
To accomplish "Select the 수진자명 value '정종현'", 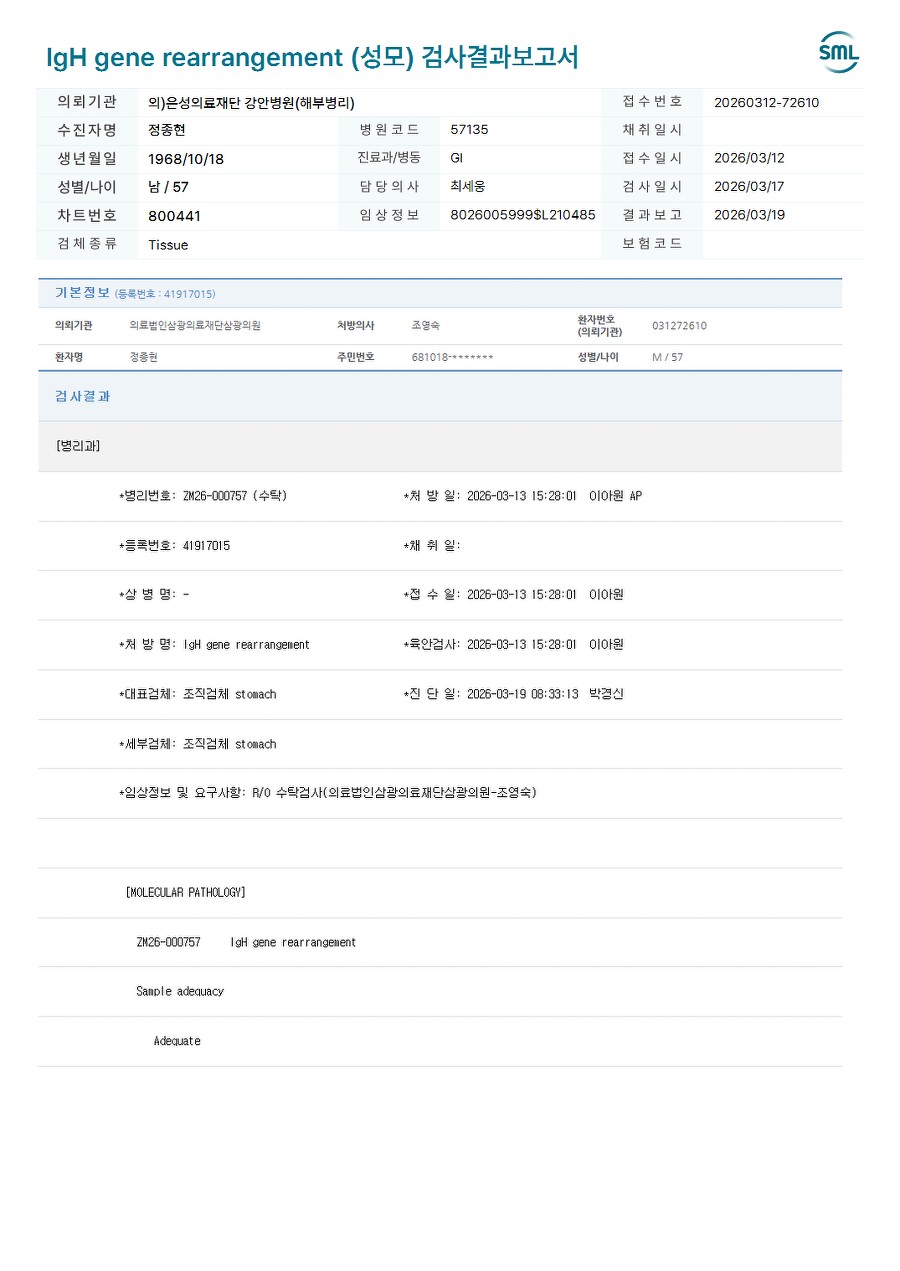I will click(x=167, y=130).
